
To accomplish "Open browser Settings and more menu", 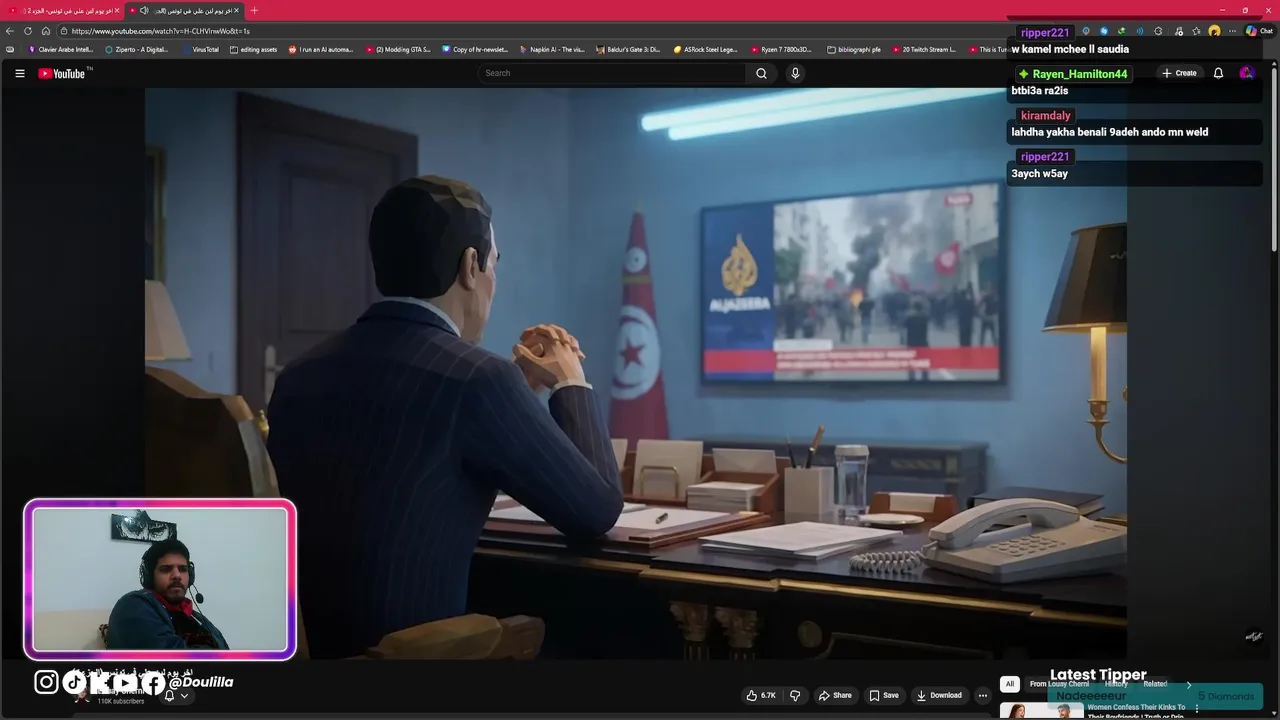I will tap(1232, 31).
